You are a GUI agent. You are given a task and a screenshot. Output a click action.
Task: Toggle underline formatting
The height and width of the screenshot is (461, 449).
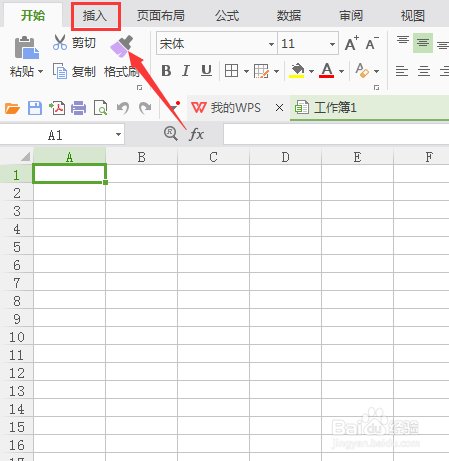click(x=206, y=71)
